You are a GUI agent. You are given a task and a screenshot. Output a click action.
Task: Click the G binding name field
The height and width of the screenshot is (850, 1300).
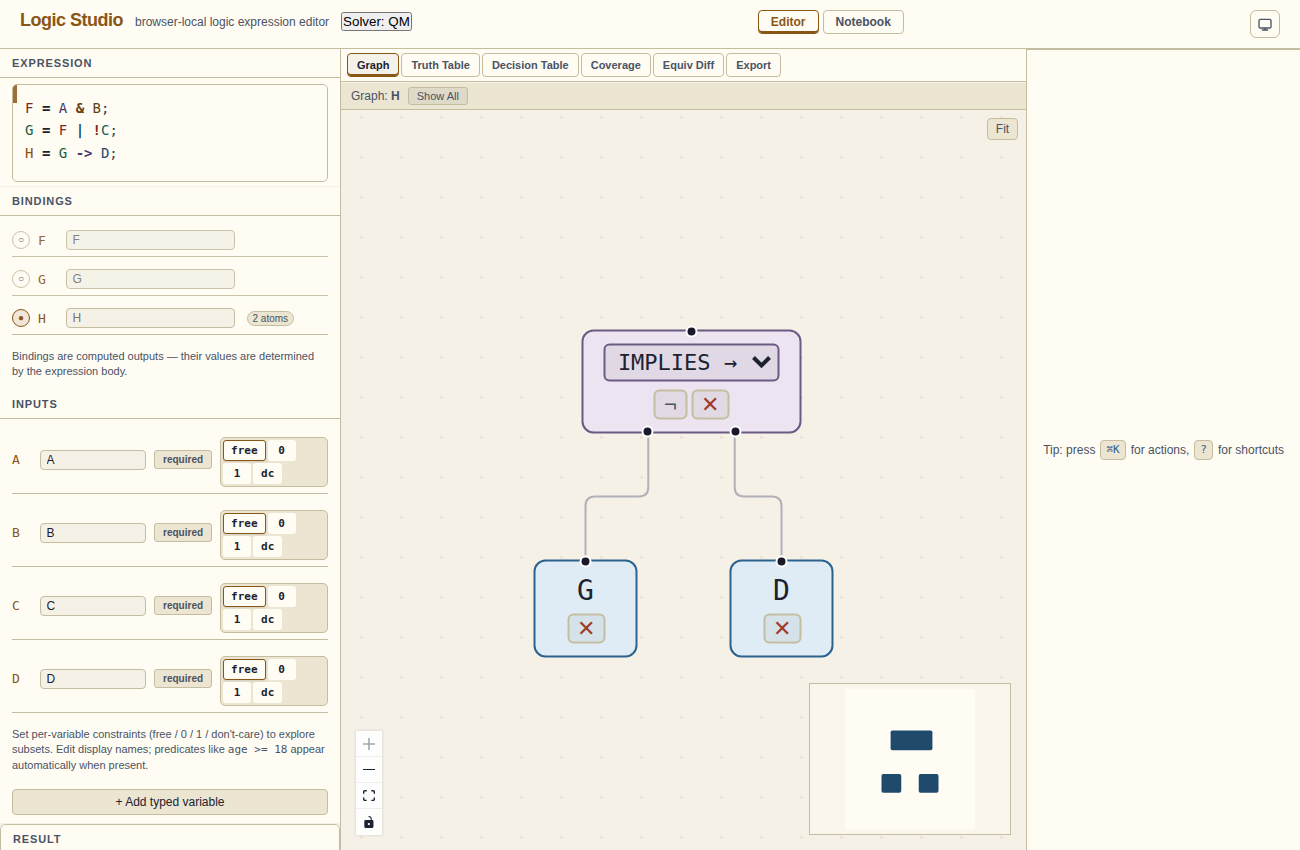150,279
